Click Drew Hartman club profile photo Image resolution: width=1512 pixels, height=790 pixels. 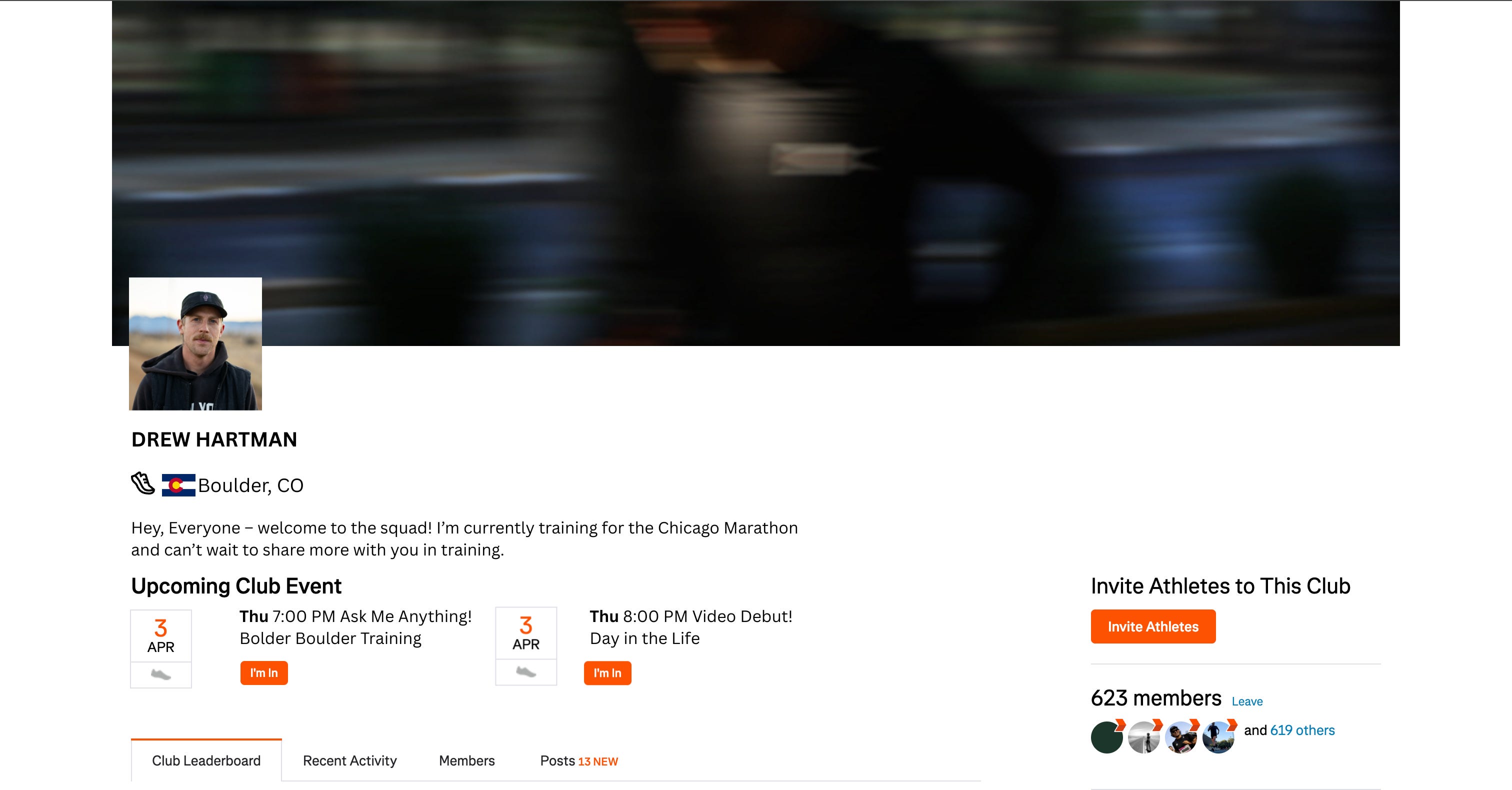[x=195, y=344]
